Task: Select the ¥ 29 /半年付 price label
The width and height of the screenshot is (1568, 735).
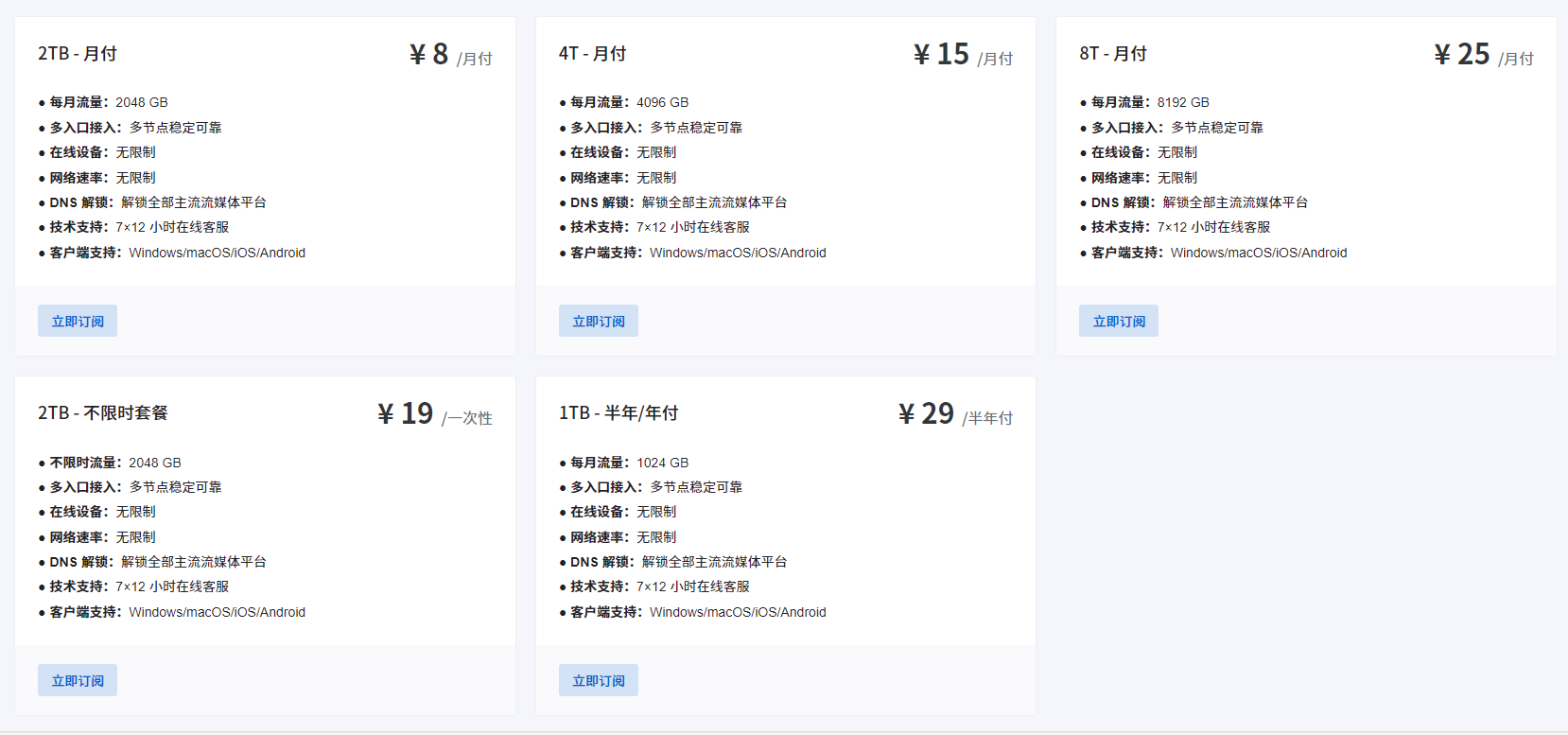Action: (x=955, y=414)
